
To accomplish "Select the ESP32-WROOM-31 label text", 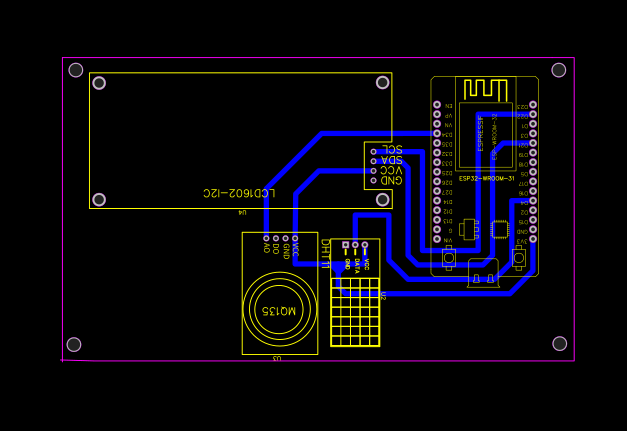I will click(486, 178).
